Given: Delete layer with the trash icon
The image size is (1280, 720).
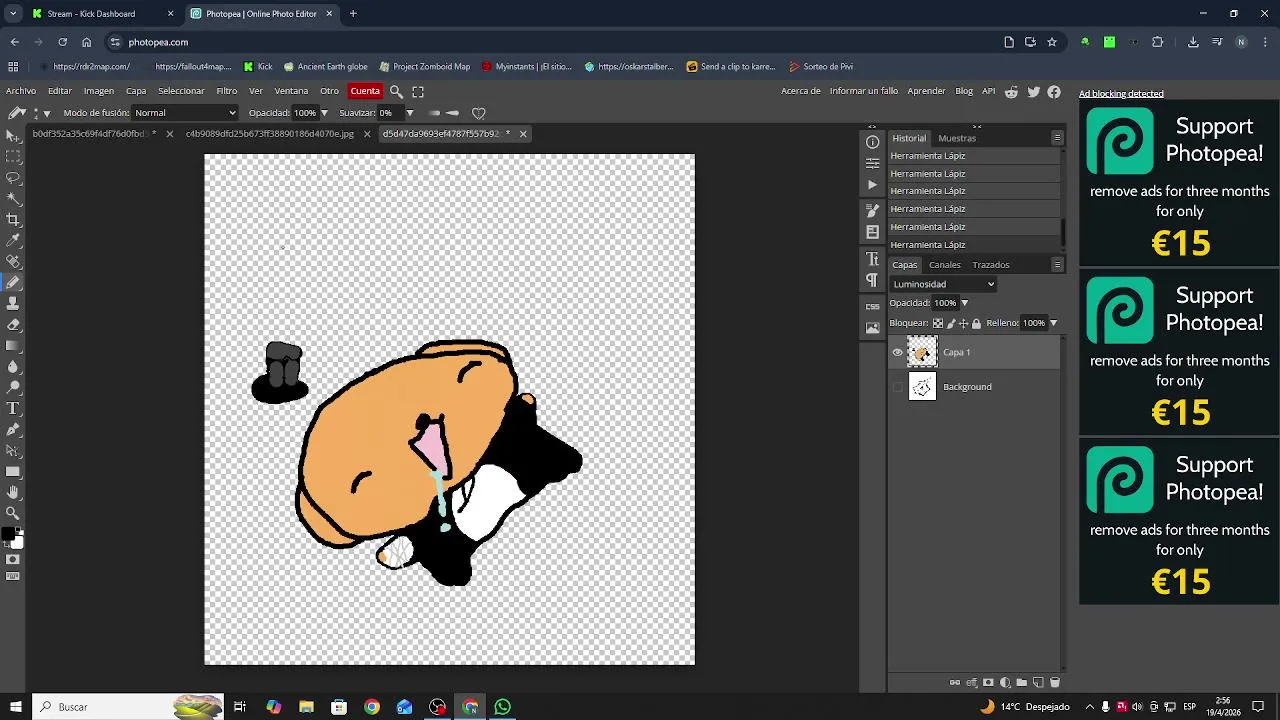Looking at the screenshot, I should click(1054, 682).
